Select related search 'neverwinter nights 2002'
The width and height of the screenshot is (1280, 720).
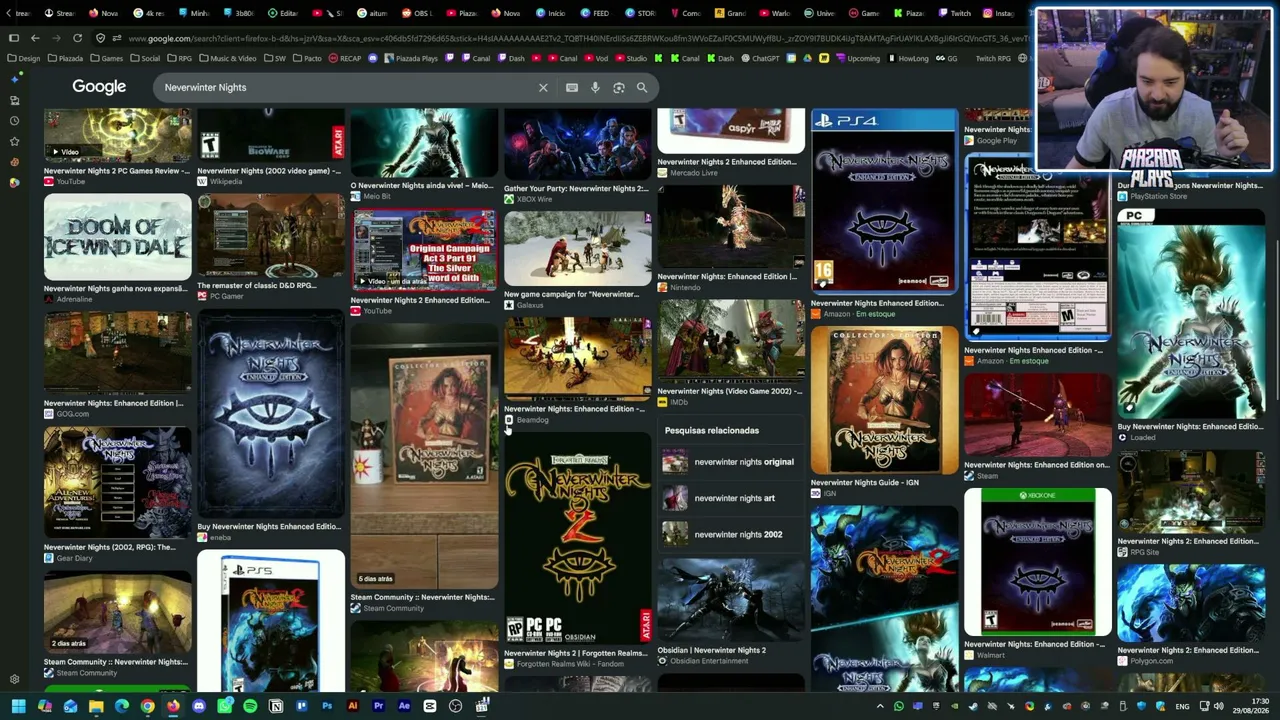732,534
